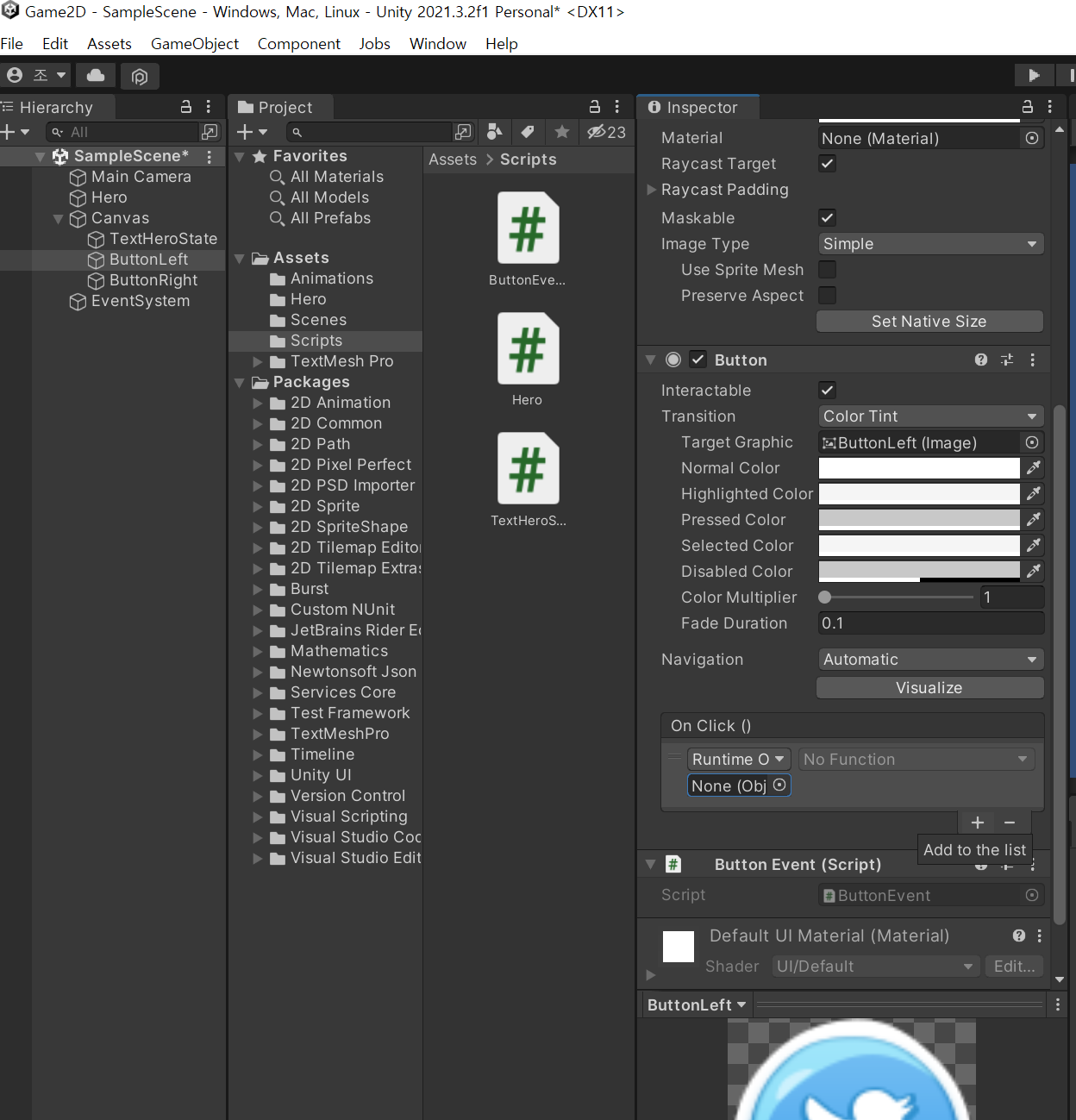The width and height of the screenshot is (1076, 1120).
Task: Switch to the Inspector tab
Action: (x=698, y=108)
